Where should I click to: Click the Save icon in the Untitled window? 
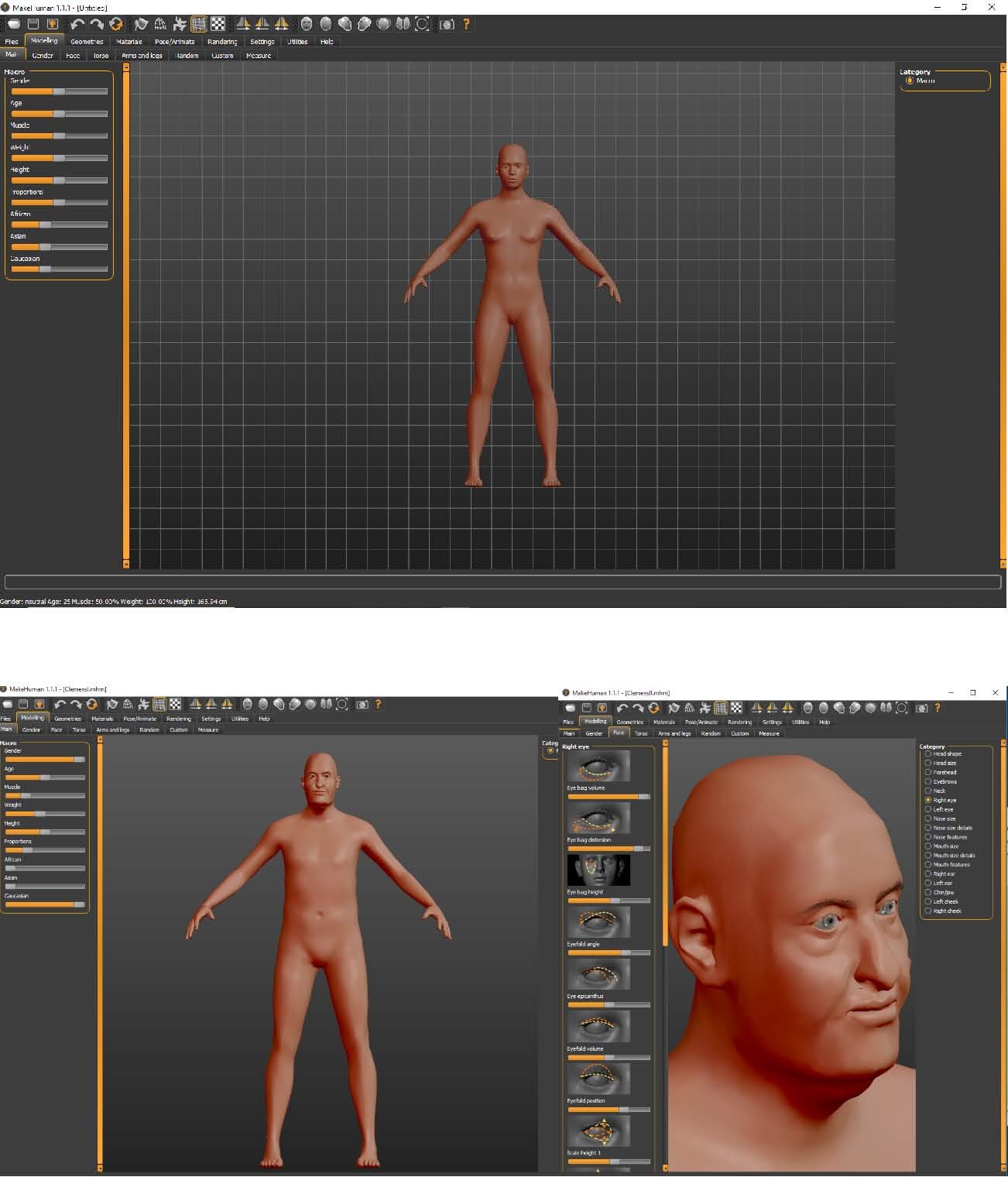[x=33, y=24]
